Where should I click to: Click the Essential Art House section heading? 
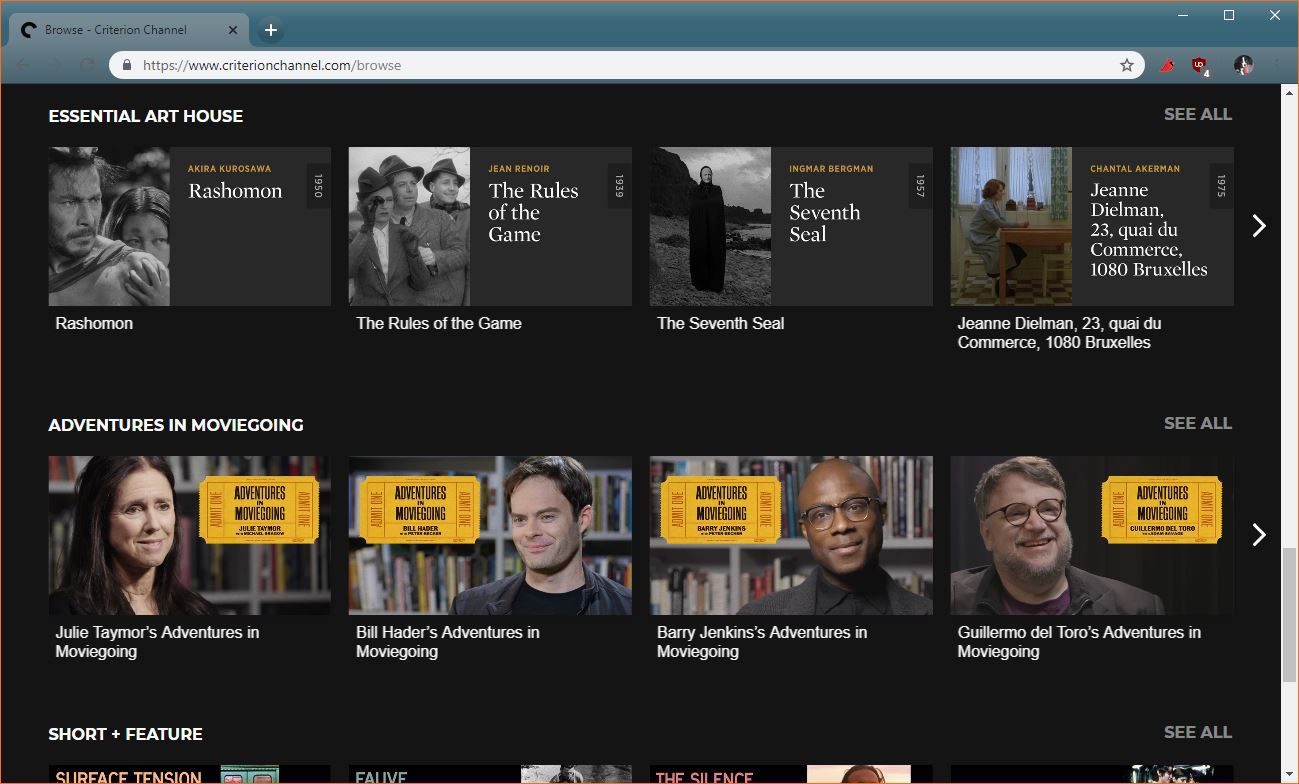point(146,116)
